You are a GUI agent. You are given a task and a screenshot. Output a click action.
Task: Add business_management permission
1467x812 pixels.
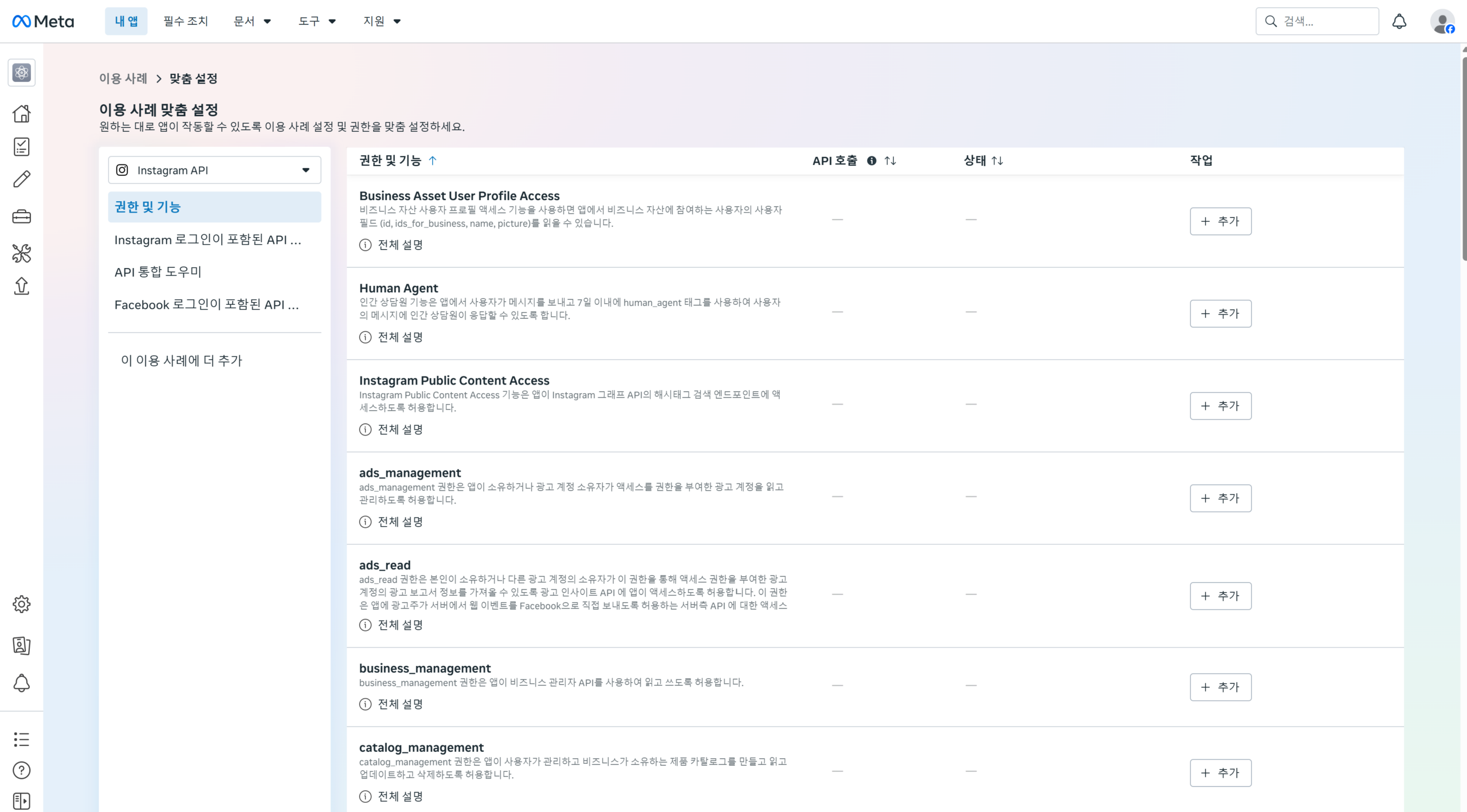[x=1221, y=687]
